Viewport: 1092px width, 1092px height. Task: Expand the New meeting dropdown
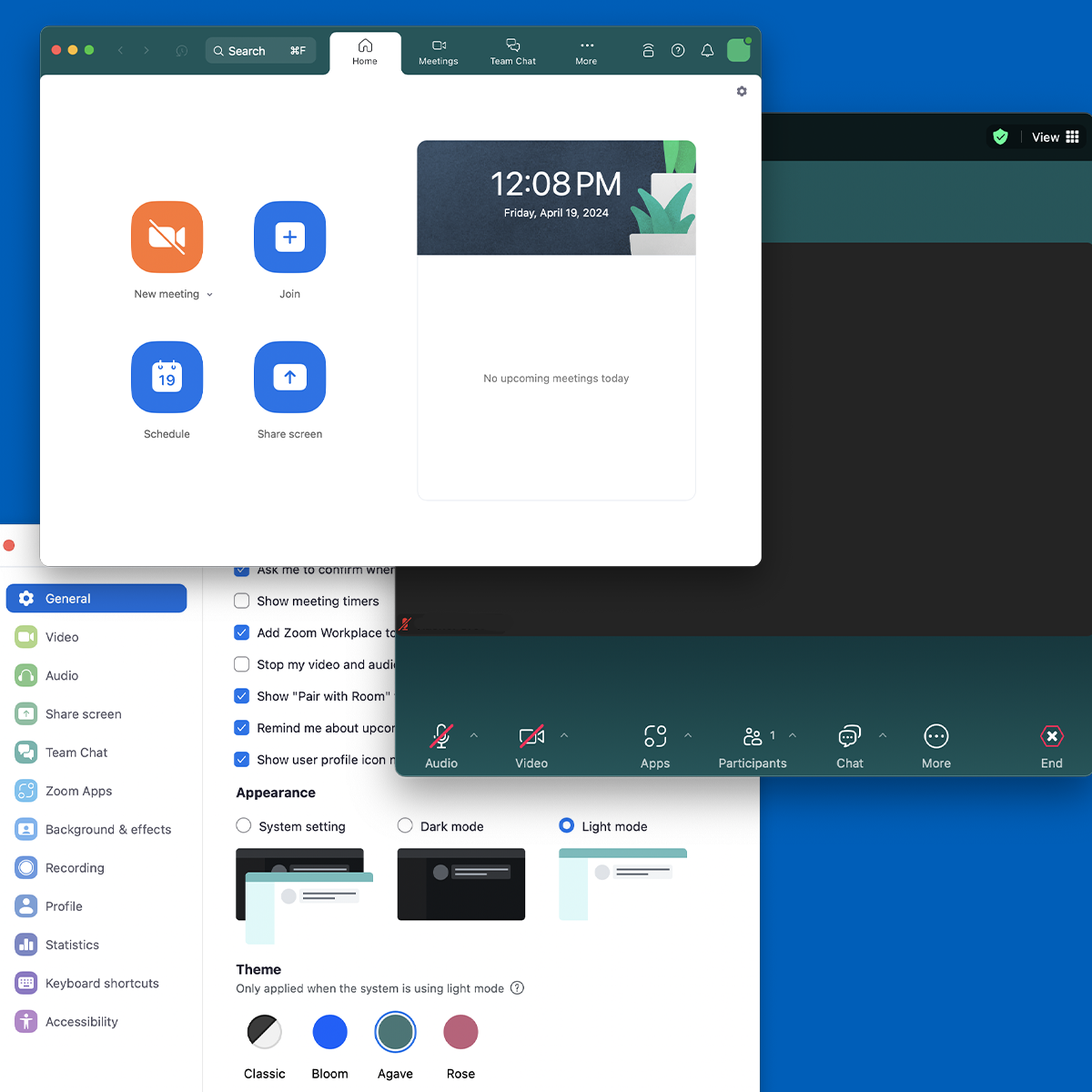(210, 294)
